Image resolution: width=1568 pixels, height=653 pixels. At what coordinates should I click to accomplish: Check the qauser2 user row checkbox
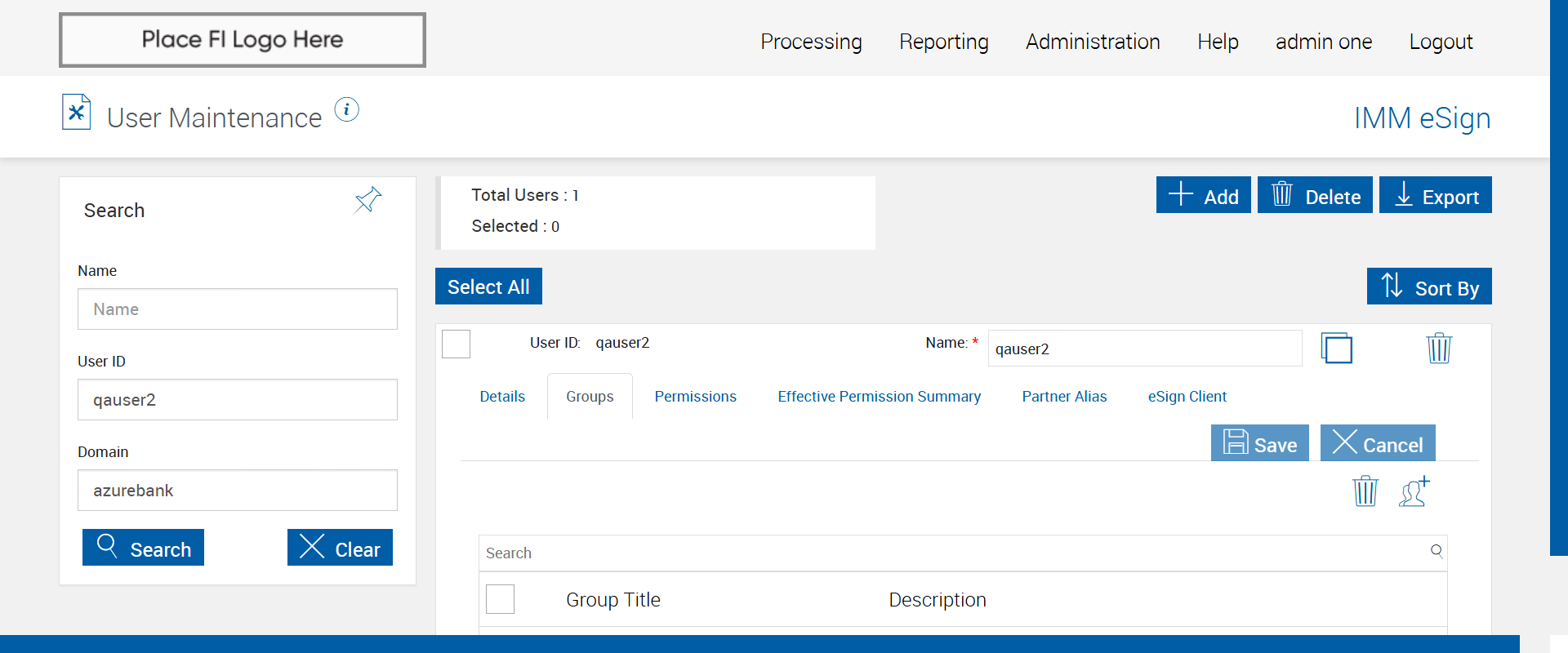(456, 344)
